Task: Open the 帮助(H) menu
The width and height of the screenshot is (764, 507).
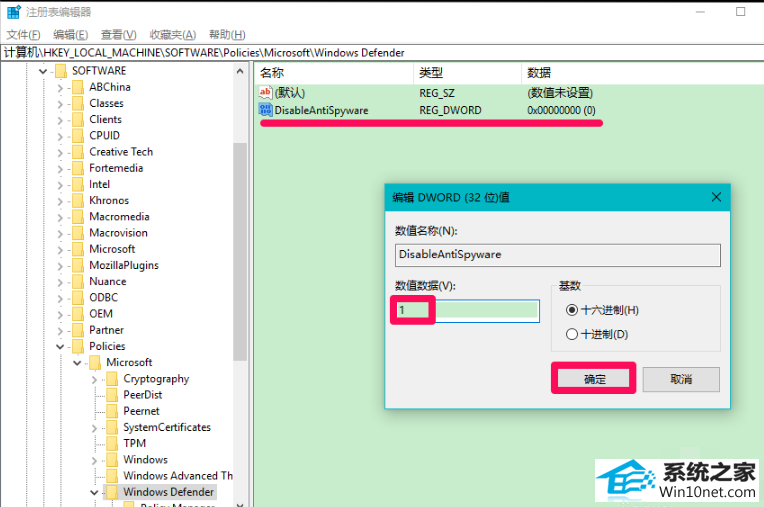Action: [227, 35]
